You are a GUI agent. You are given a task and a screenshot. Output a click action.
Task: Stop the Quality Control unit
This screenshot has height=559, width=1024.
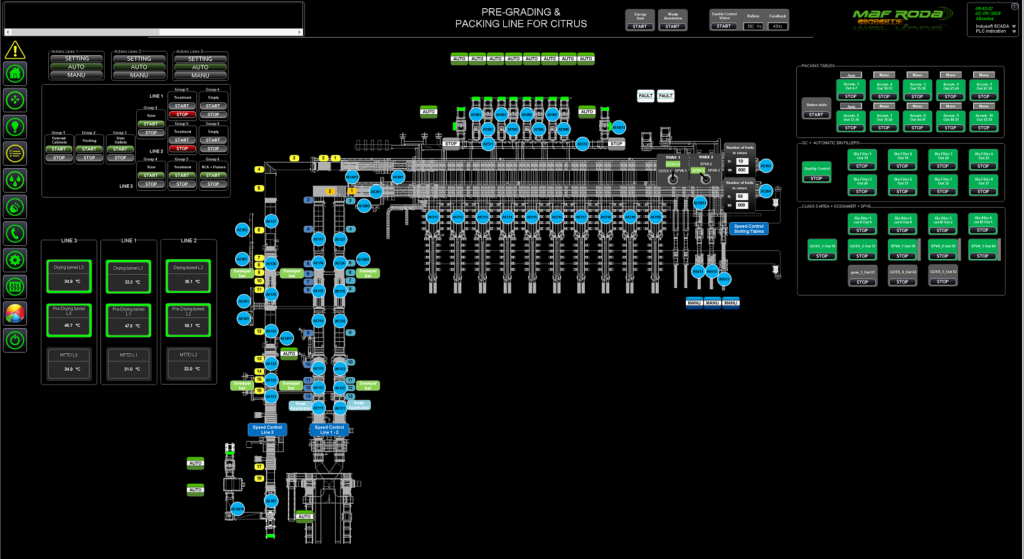[815, 178]
